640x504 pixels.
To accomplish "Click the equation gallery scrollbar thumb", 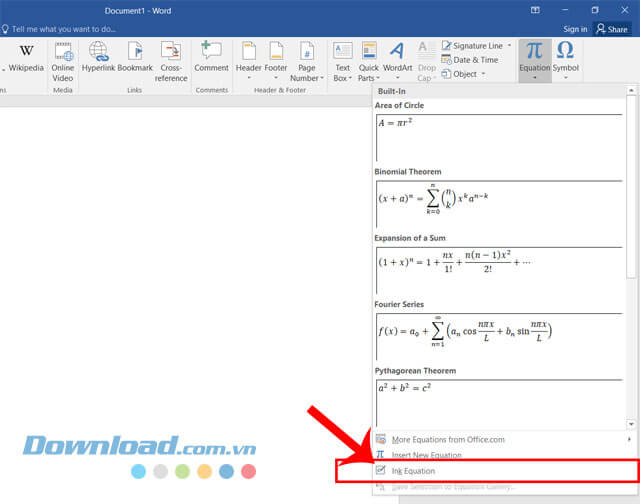I will 631,187.
